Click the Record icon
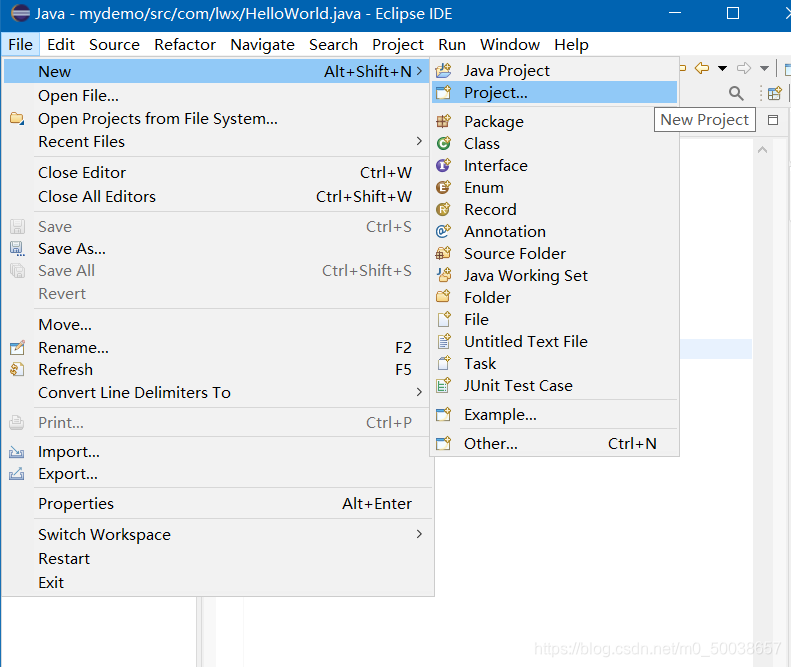The image size is (791, 667). pyautogui.click(x=443, y=209)
